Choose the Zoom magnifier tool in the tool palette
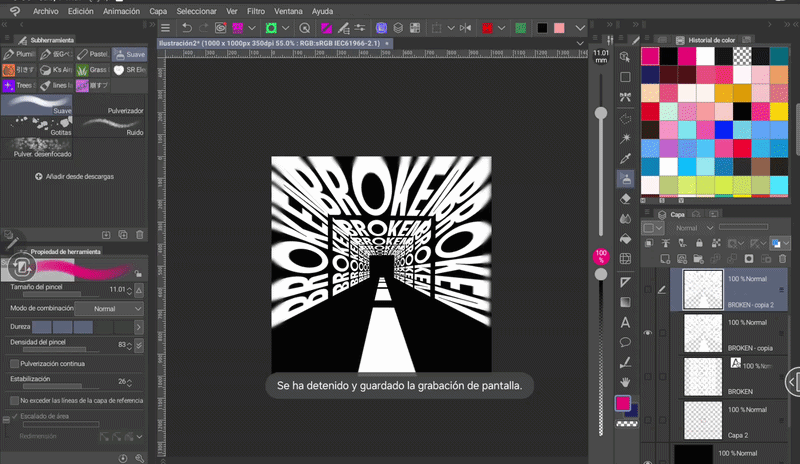The height and width of the screenshot is (464, 800). point(626,56)
